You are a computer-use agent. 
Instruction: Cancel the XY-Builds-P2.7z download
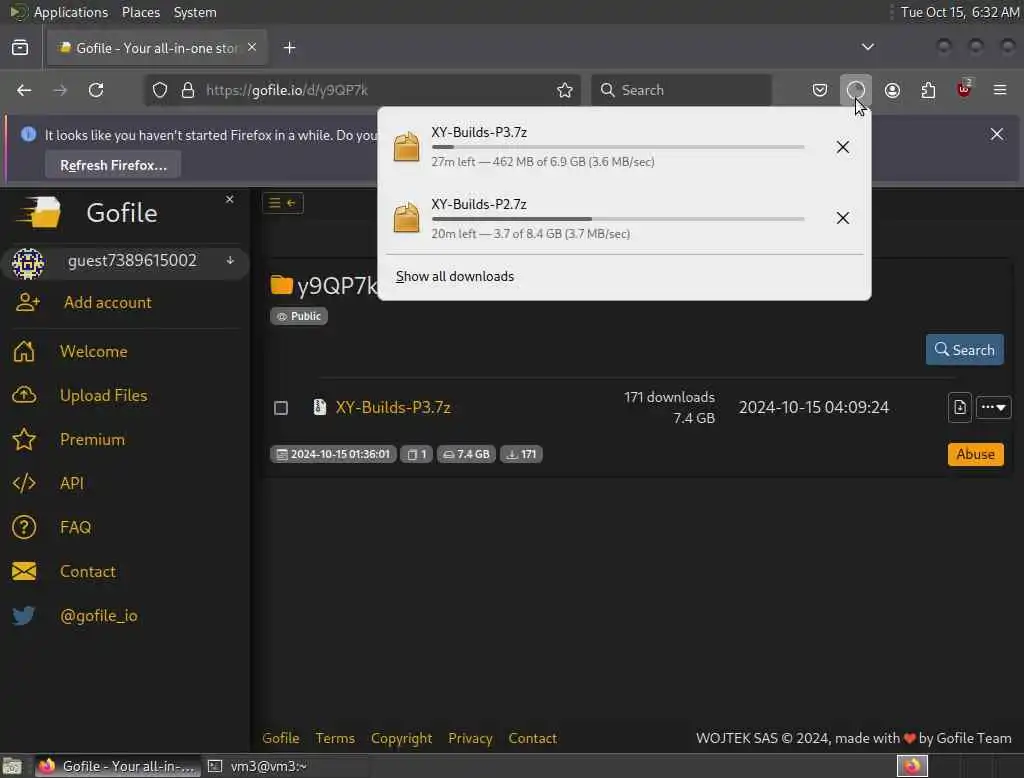[842, 218]
